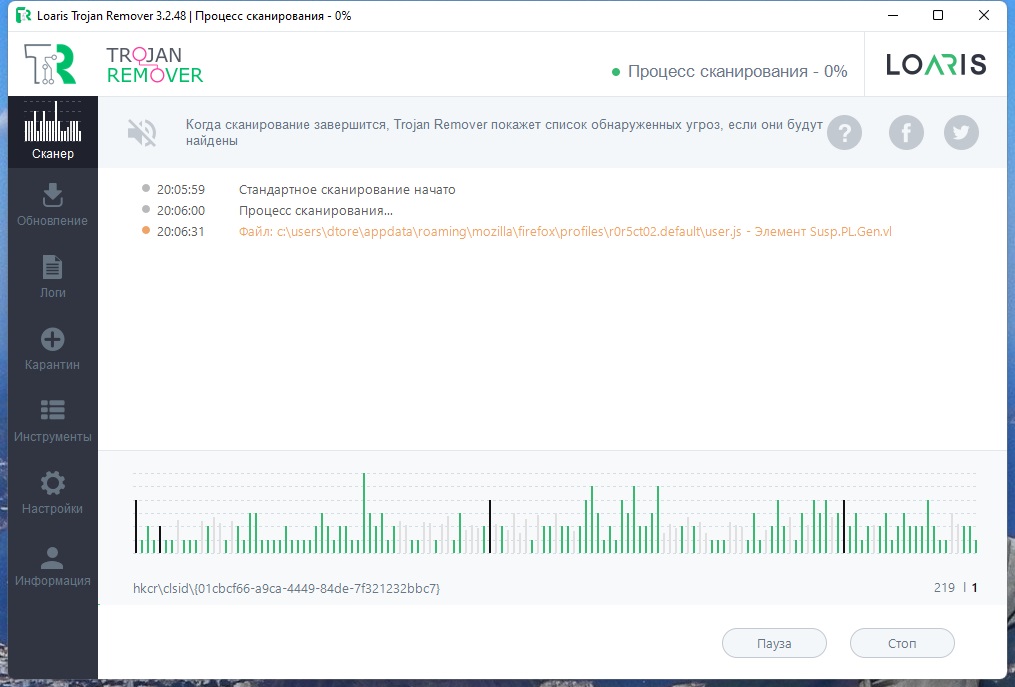Open the Facebook page icon
The height and width of the screenshot is (687, 1015).
click(906, 132)
